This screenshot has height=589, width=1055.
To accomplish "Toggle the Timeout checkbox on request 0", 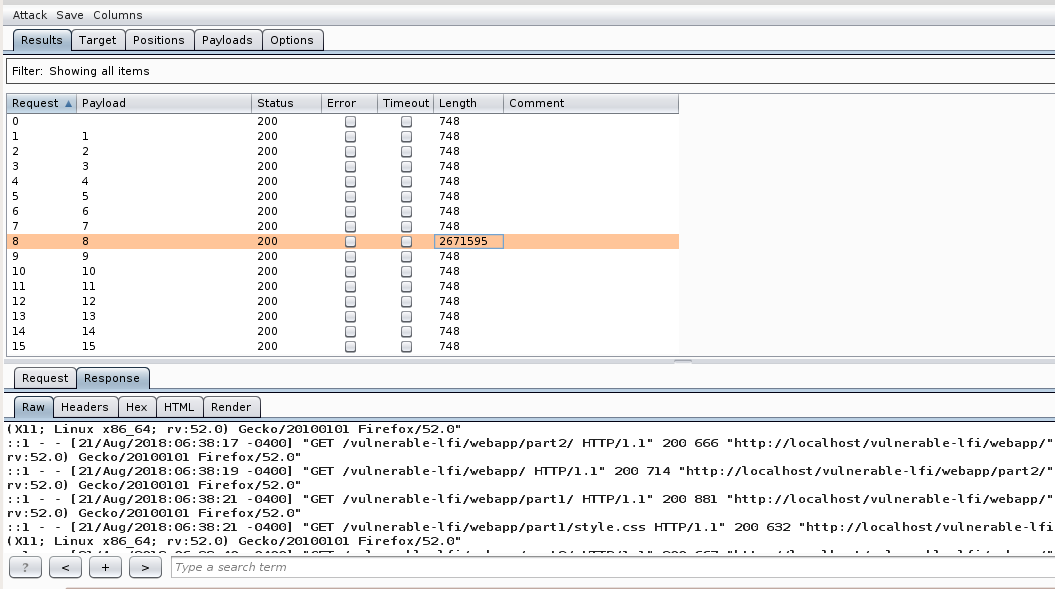I will 406,121.
